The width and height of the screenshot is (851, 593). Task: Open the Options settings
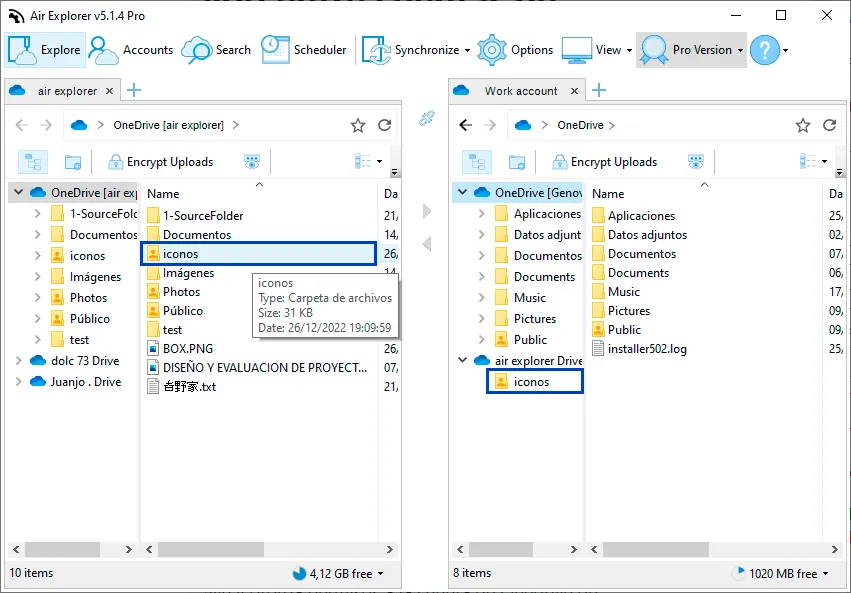tap(515, 50)
